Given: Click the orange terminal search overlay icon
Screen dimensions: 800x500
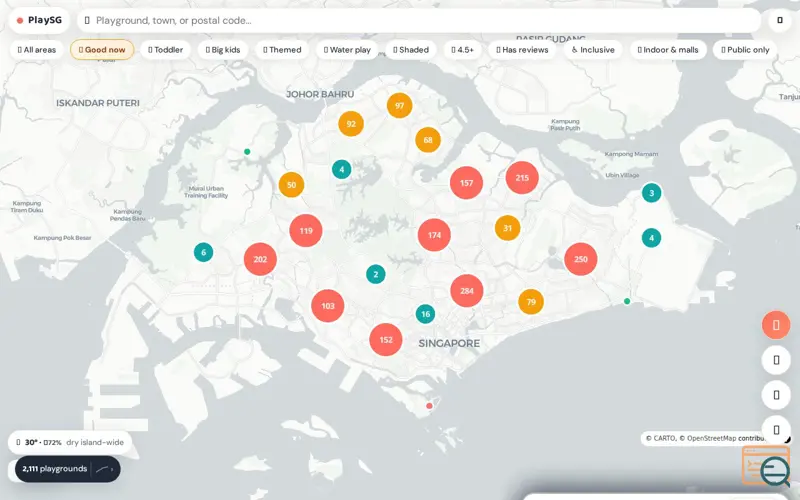Looking at the screenshot, I should click(766, 466).
